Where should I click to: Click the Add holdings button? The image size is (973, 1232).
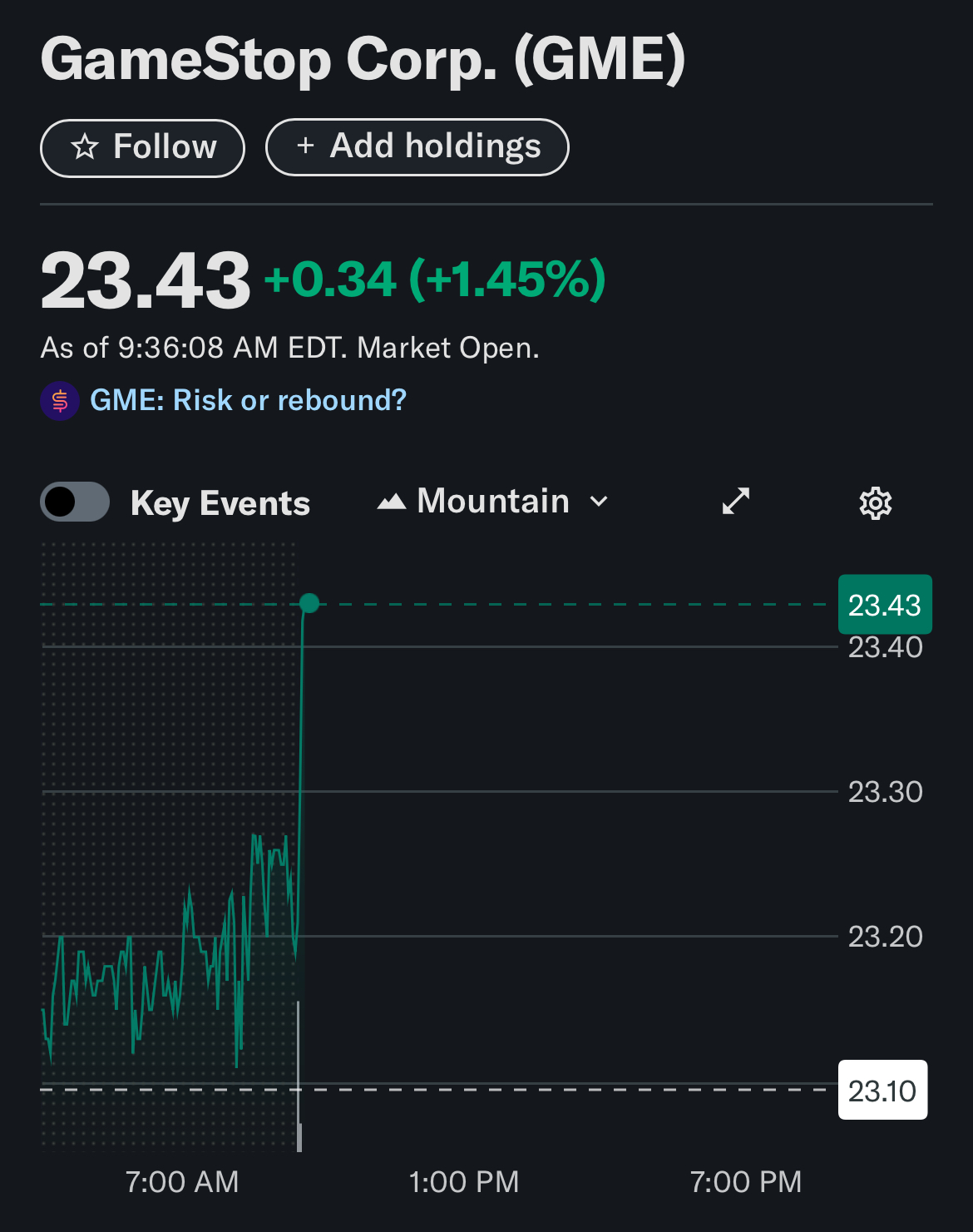pyautogui.click(x=417, y=147)
